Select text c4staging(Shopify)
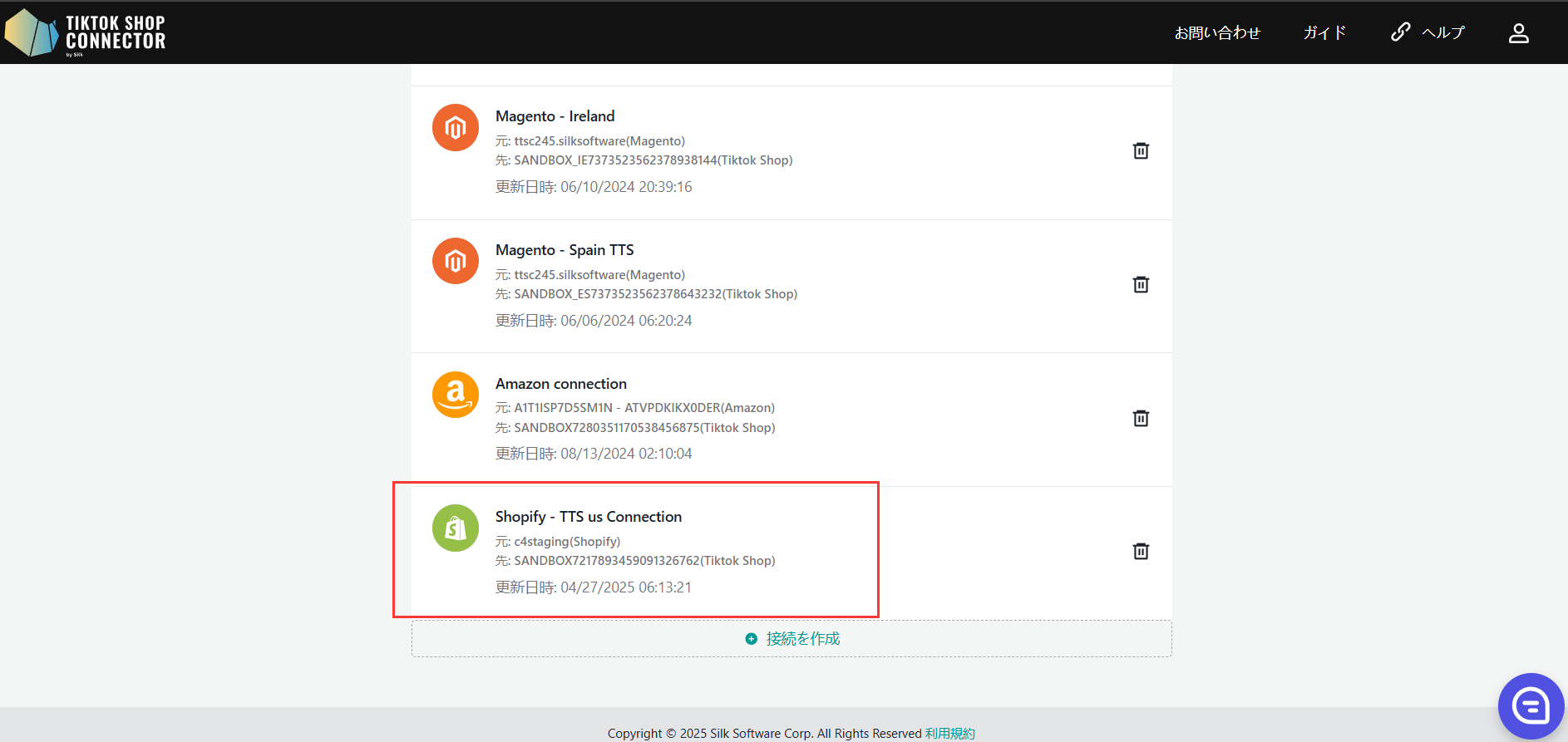This screenshot has width=1568, height=742. point(567,542)
